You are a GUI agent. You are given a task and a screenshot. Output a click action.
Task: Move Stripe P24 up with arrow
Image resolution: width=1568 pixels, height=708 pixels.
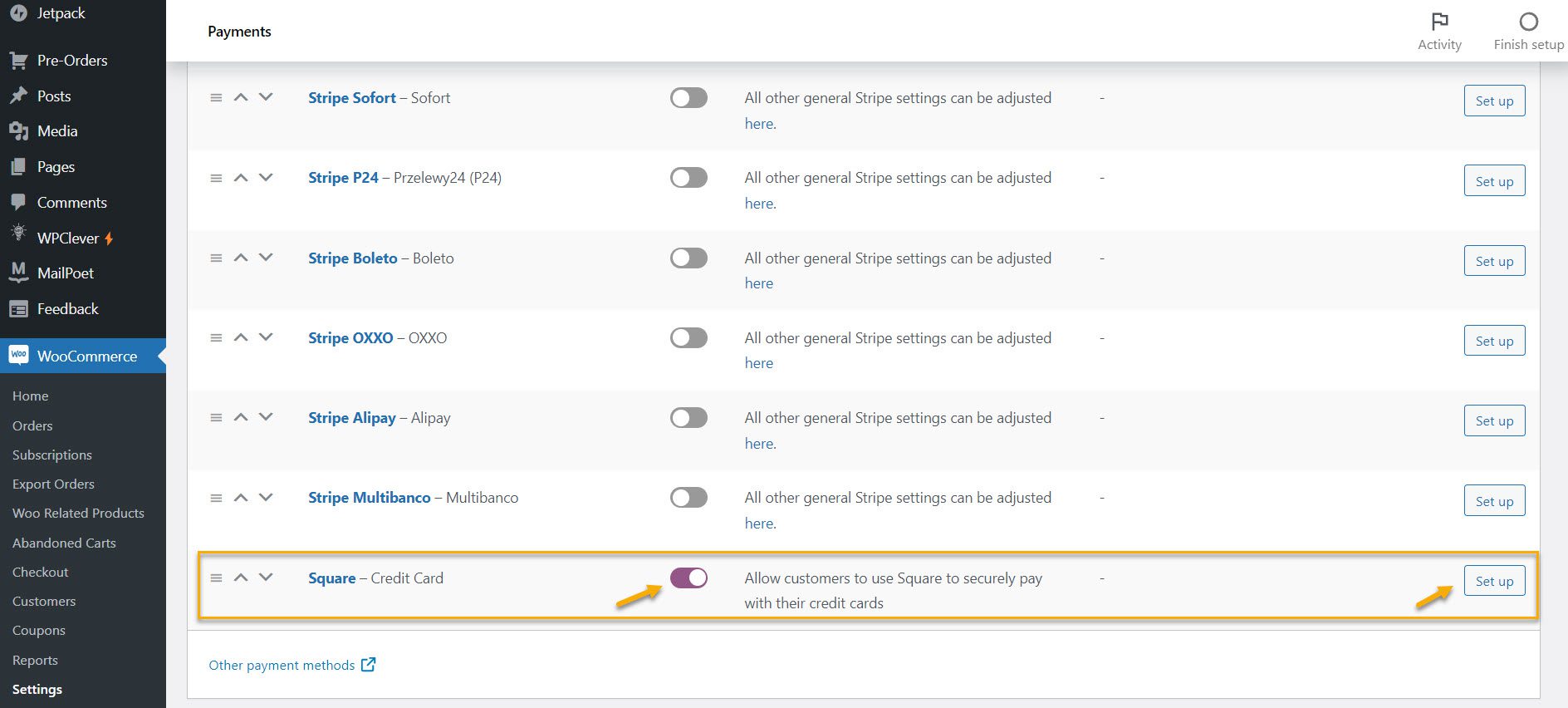click(x=241, y=178)
